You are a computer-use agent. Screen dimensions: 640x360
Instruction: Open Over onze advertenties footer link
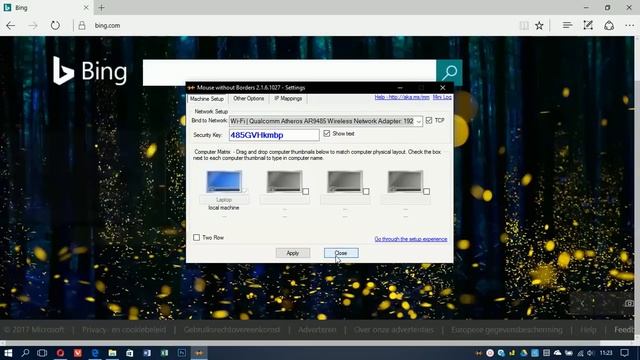(394, 330)
